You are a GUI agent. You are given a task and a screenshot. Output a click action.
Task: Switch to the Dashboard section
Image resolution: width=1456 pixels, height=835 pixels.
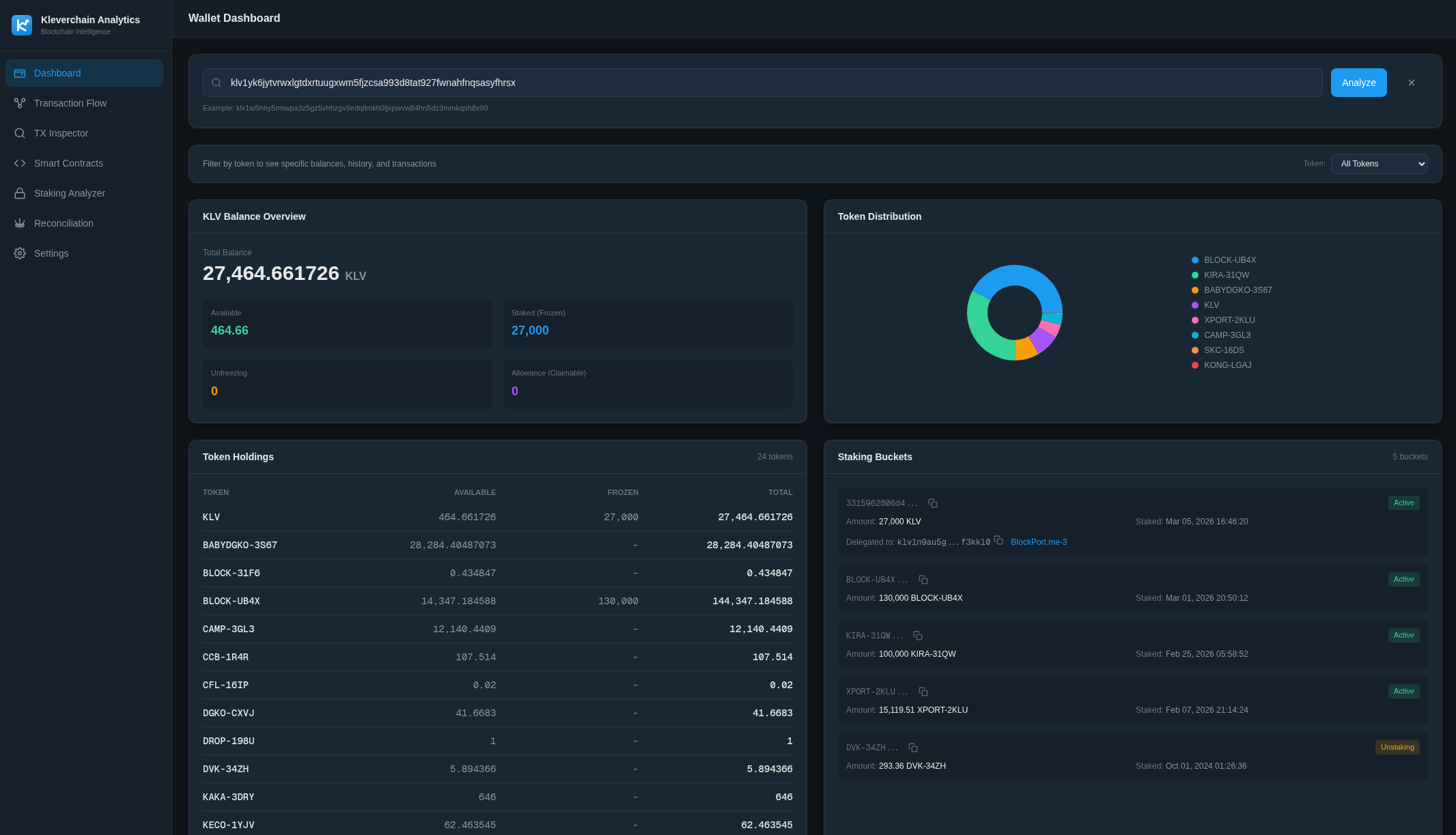57,73
